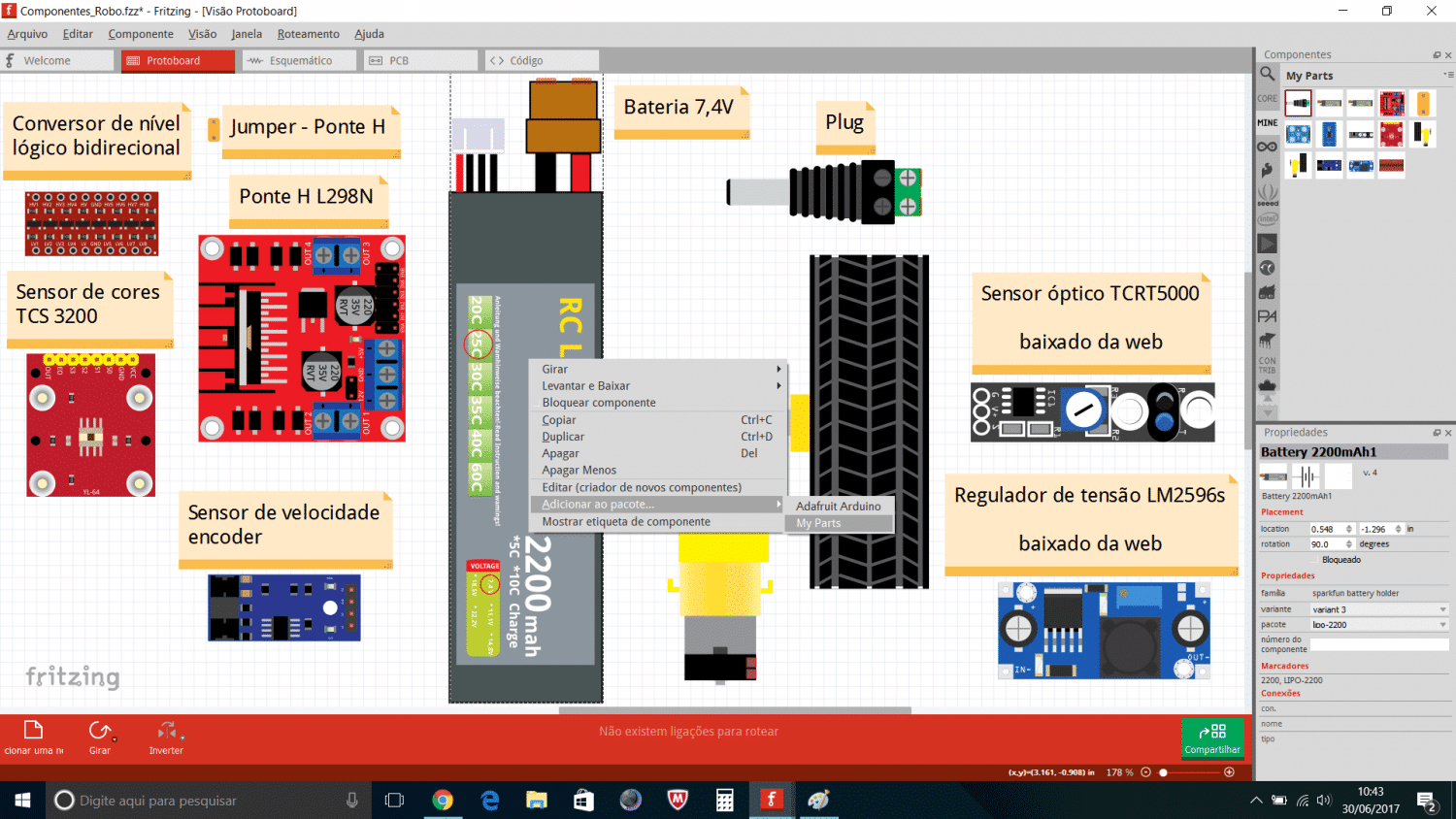Select Adafruit Arduino in the submenu
This screenshot has width=1456, height=819.
coord(839,507)
